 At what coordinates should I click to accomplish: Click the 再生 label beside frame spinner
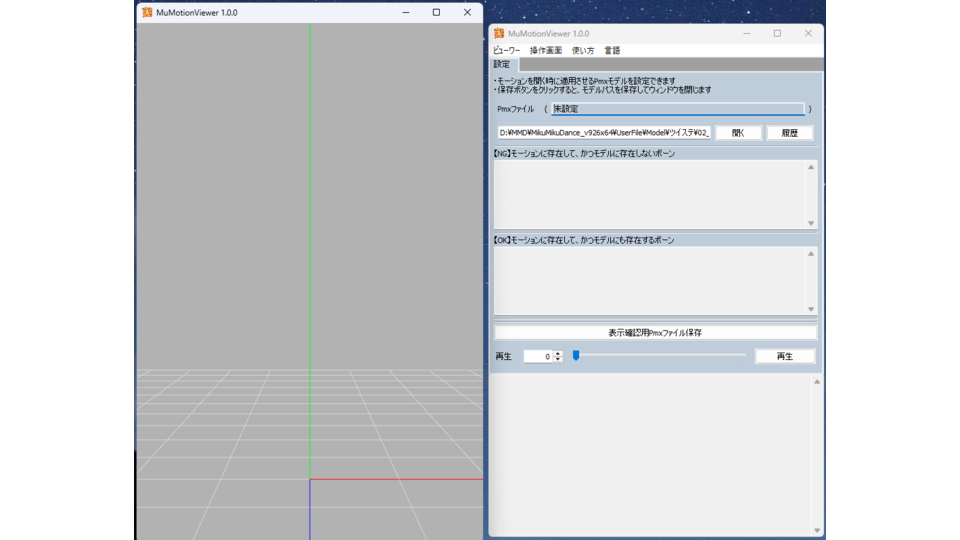point(503,356)
